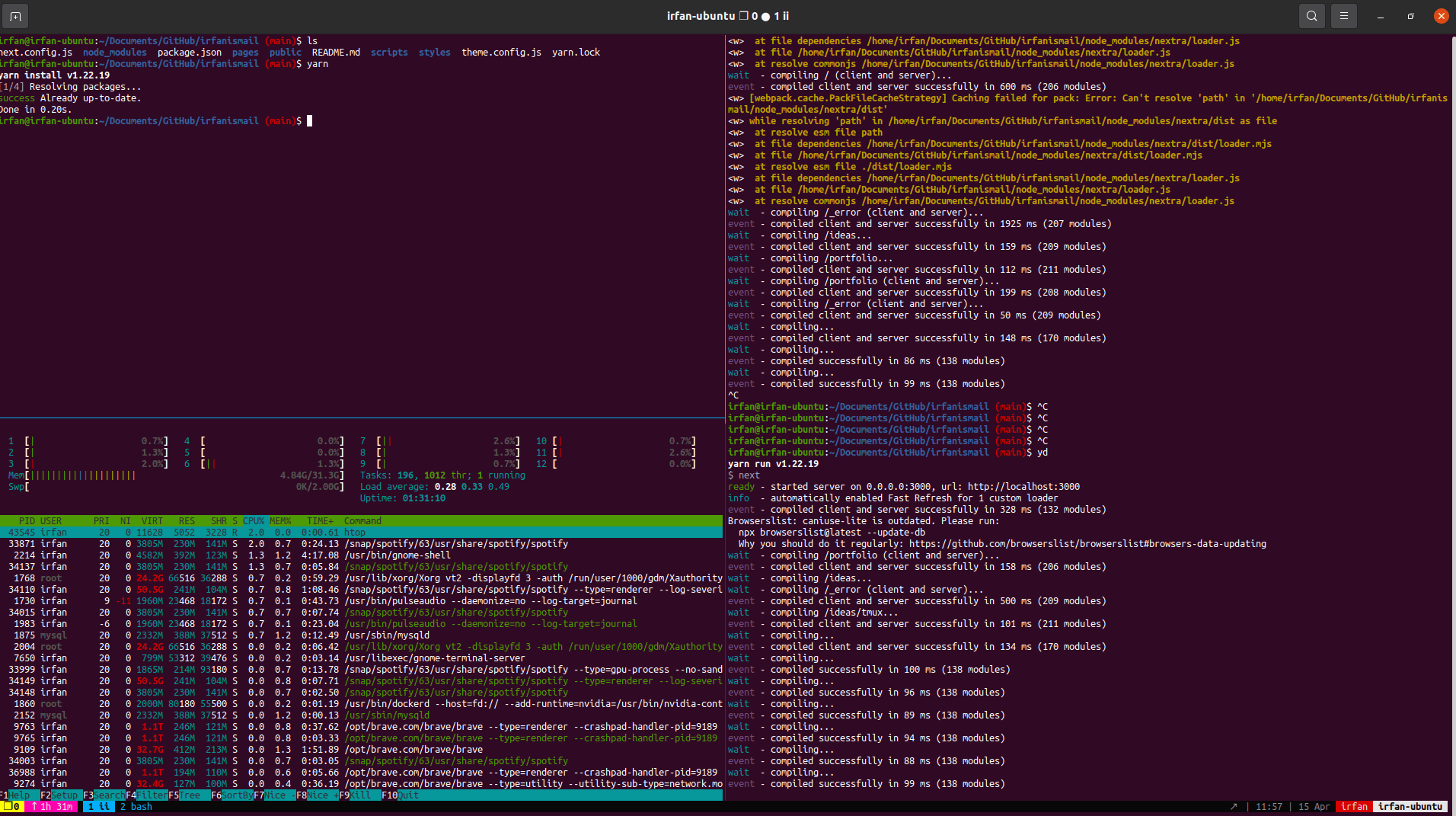The height and width of the screenshot is (816, 1456).
Task: Click the shell prompt input area
Action: pyautogui.click(x=309, y=120)
